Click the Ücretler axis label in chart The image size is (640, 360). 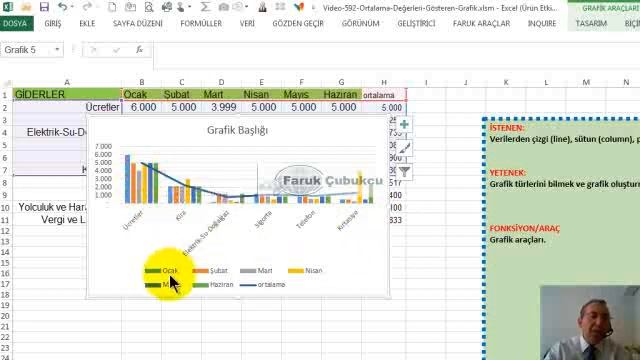(x=133, y=220)
